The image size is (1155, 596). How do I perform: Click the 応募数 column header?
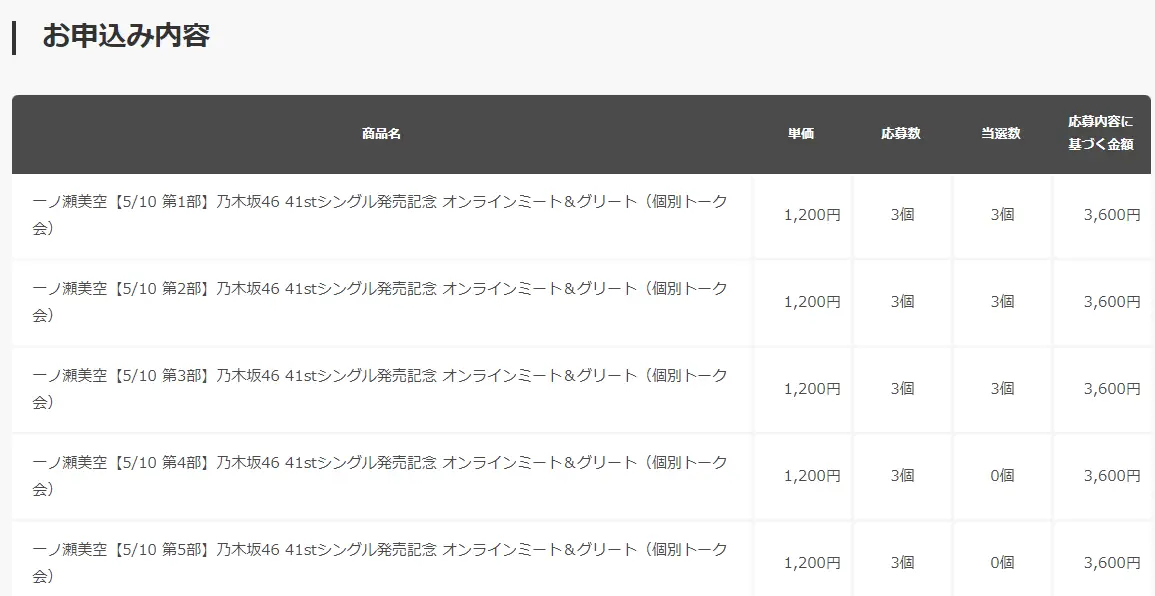coord(901,134)
